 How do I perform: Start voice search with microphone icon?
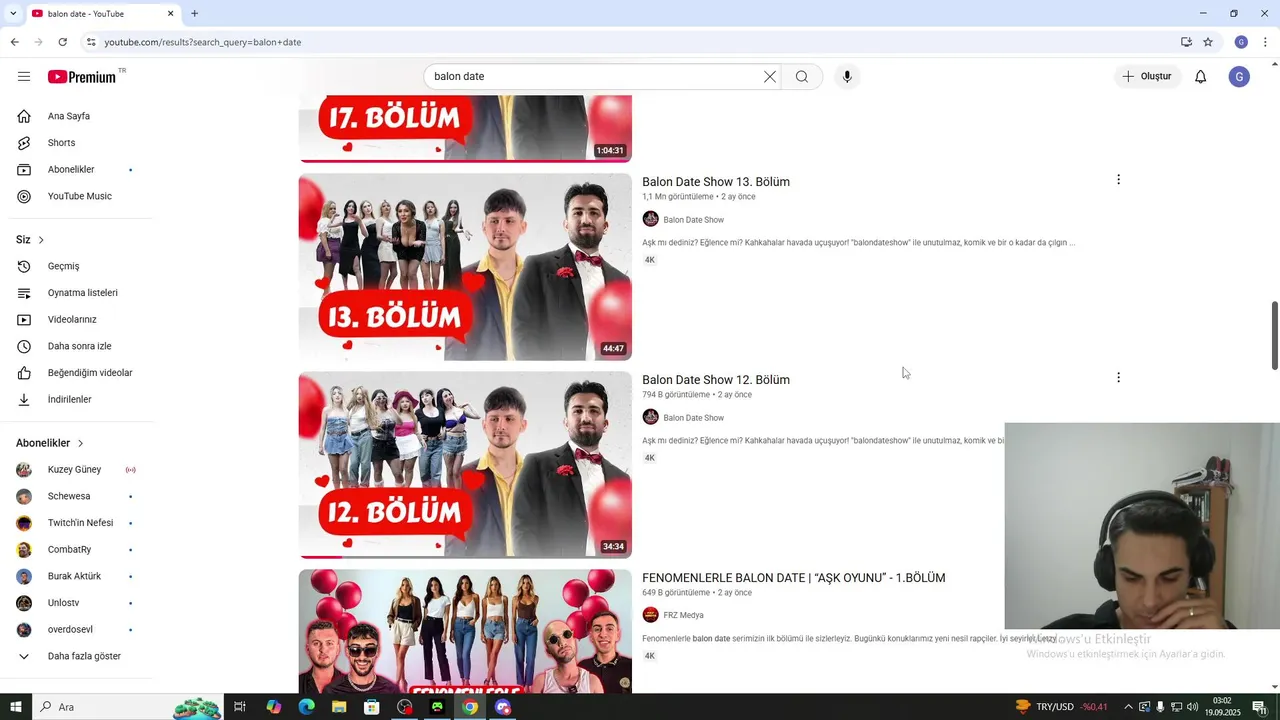[847, 77]
